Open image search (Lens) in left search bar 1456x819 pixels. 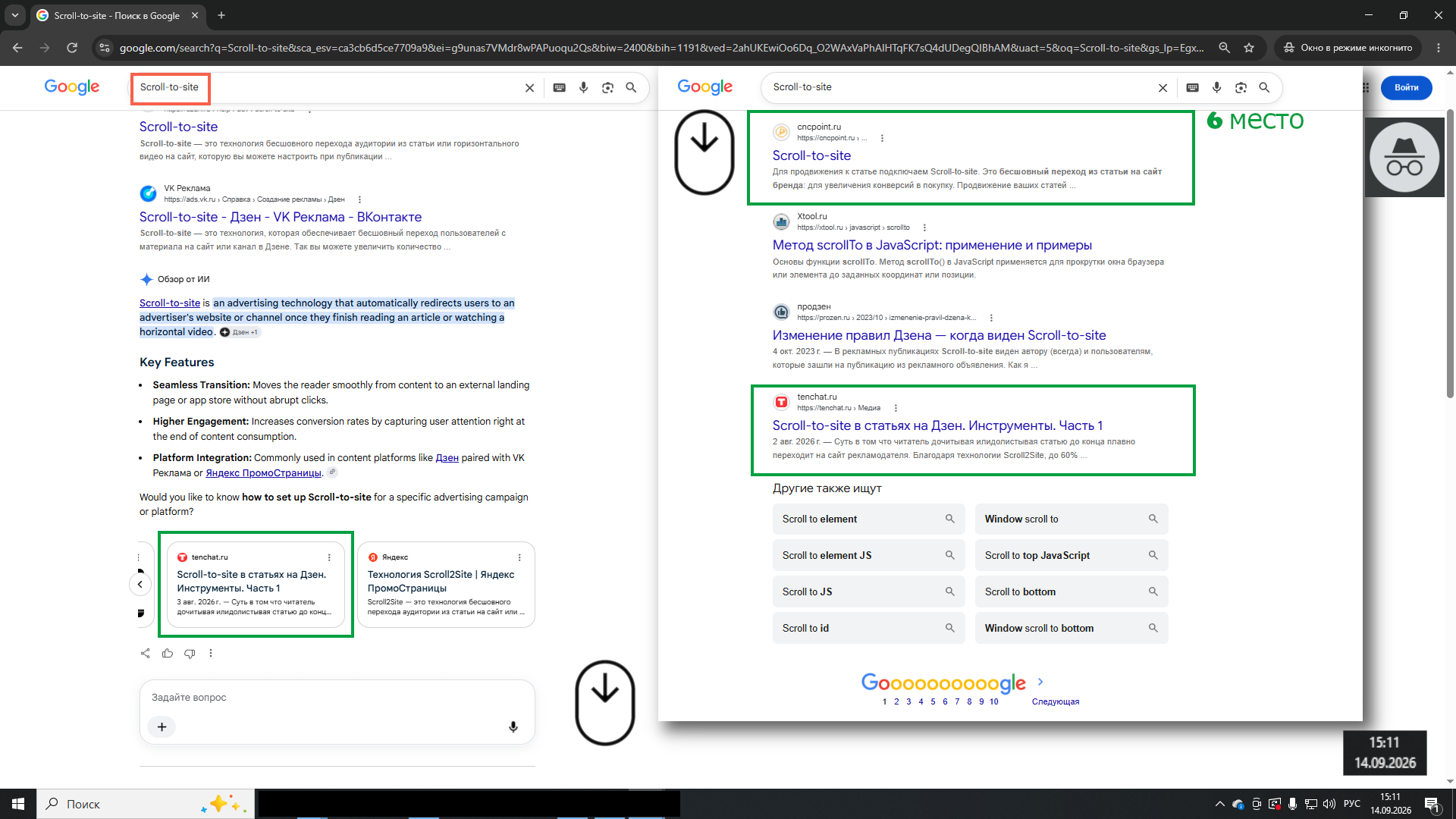point(607,88)
